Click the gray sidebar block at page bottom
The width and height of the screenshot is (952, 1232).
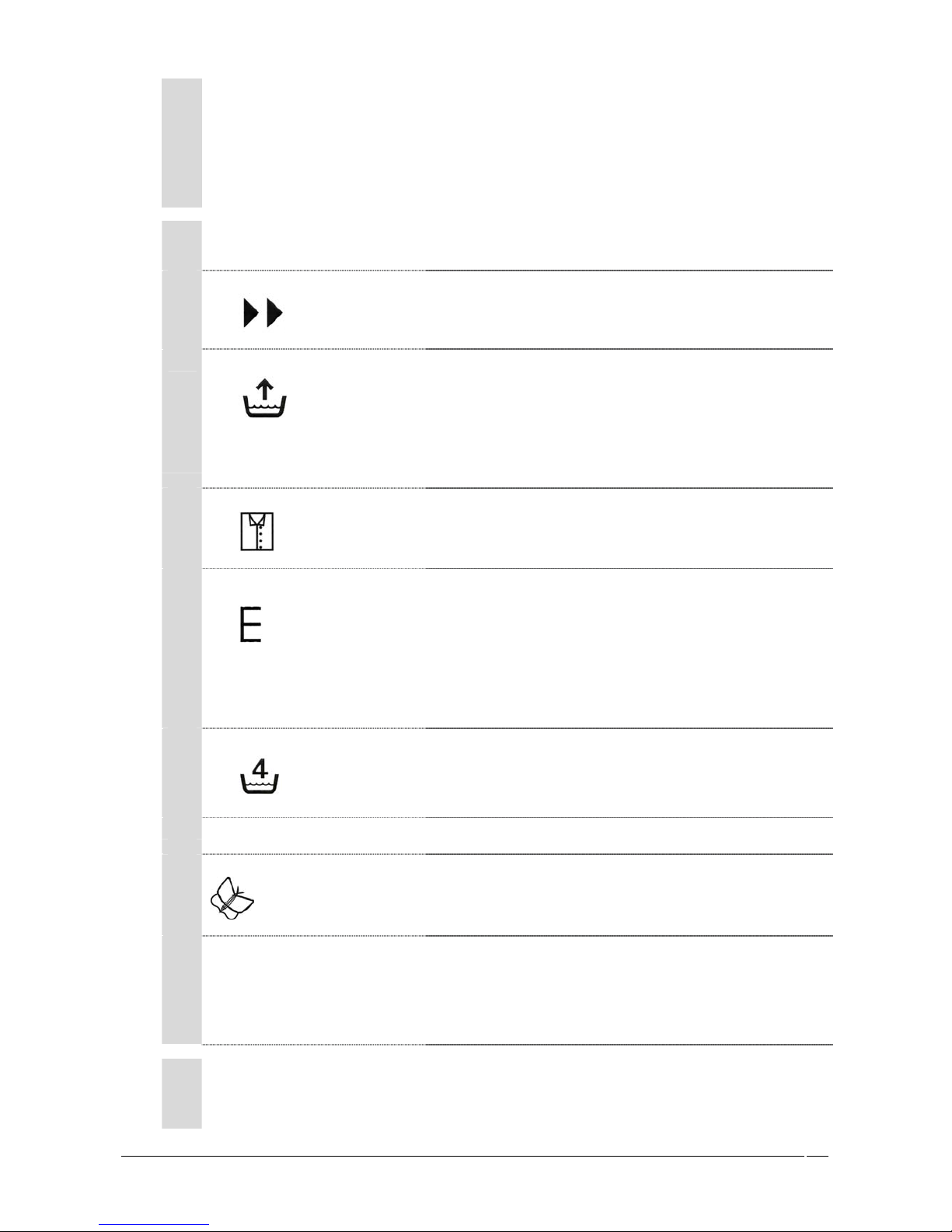click(182, 1093)
